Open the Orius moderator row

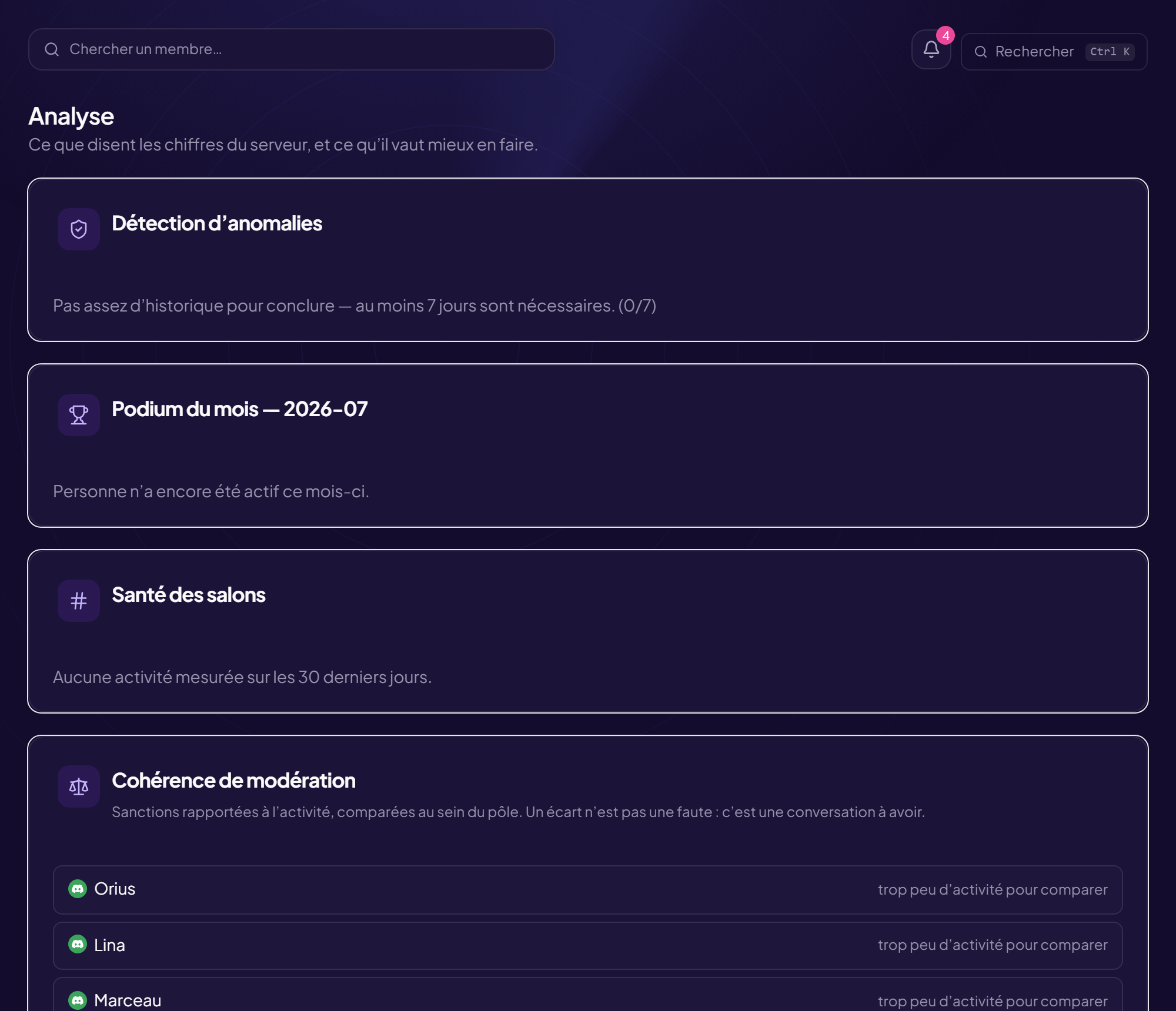click(x=588, y=889)
